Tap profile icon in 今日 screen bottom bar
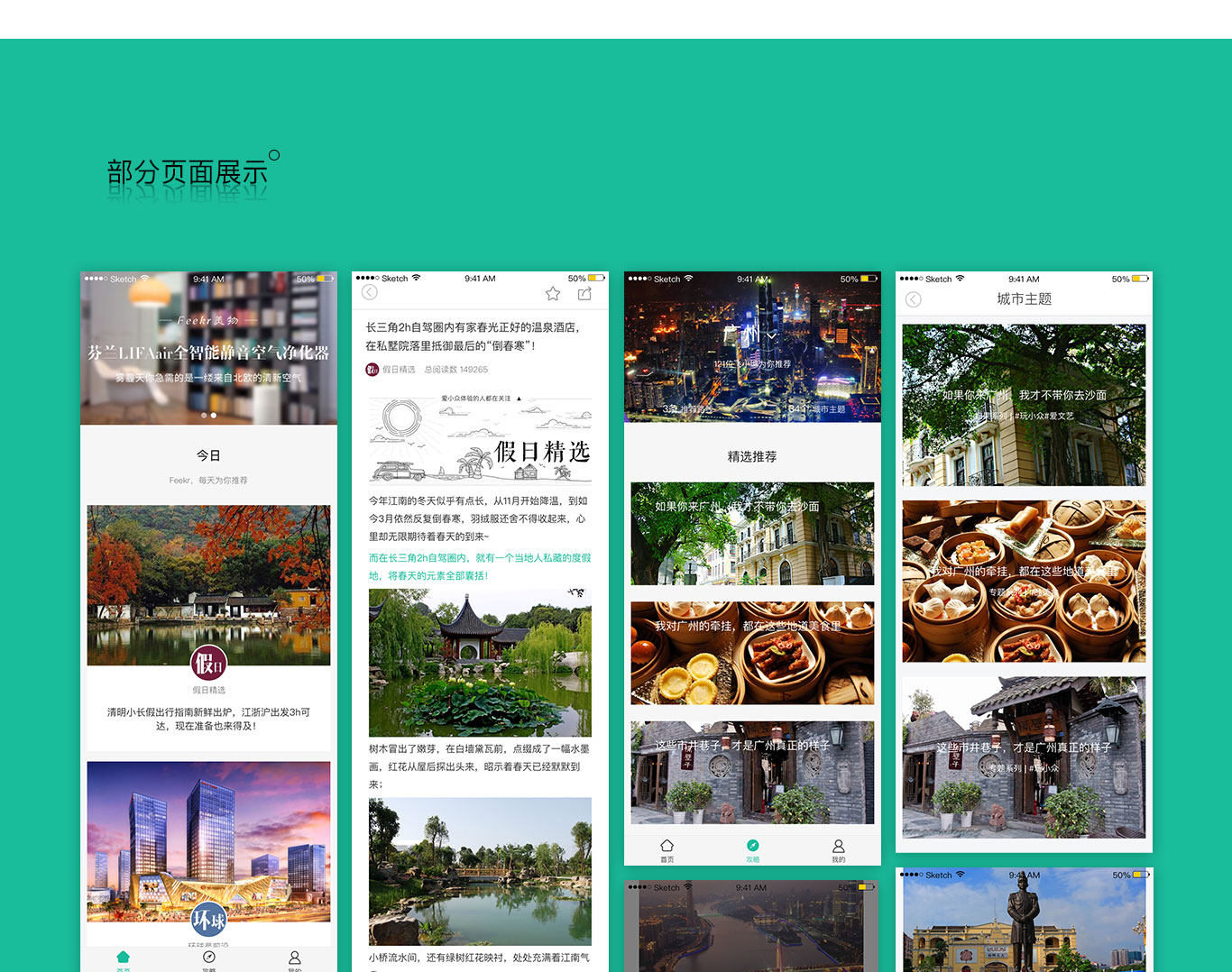The height and width of the screenshot is (972, 1232). (295, 958)
